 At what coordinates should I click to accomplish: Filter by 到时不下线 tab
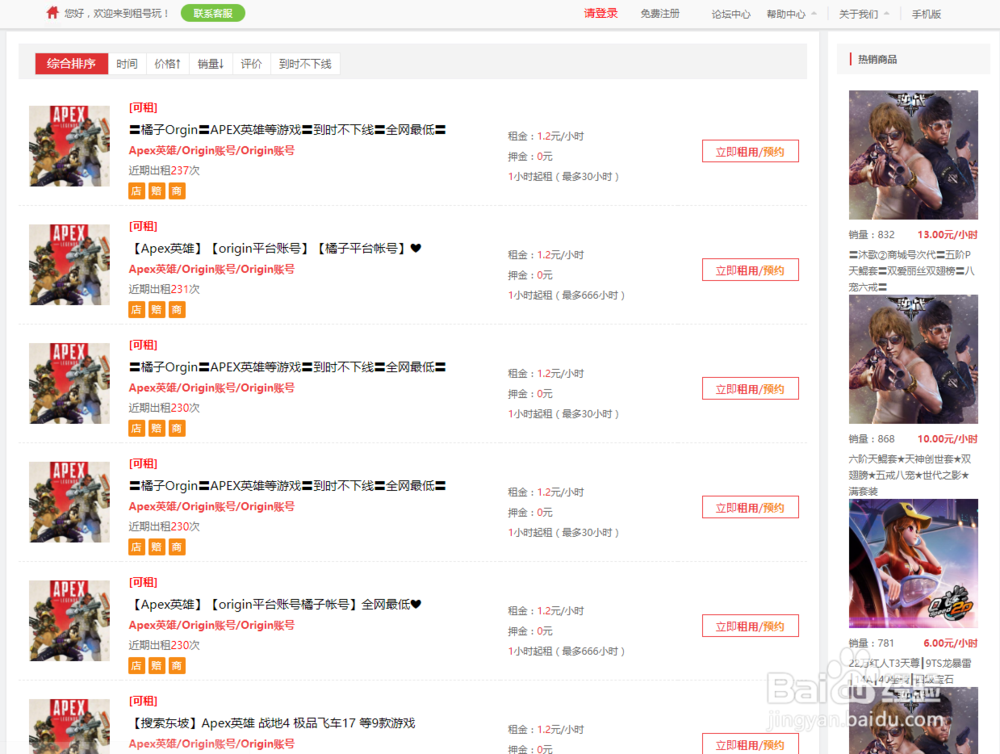305,64
